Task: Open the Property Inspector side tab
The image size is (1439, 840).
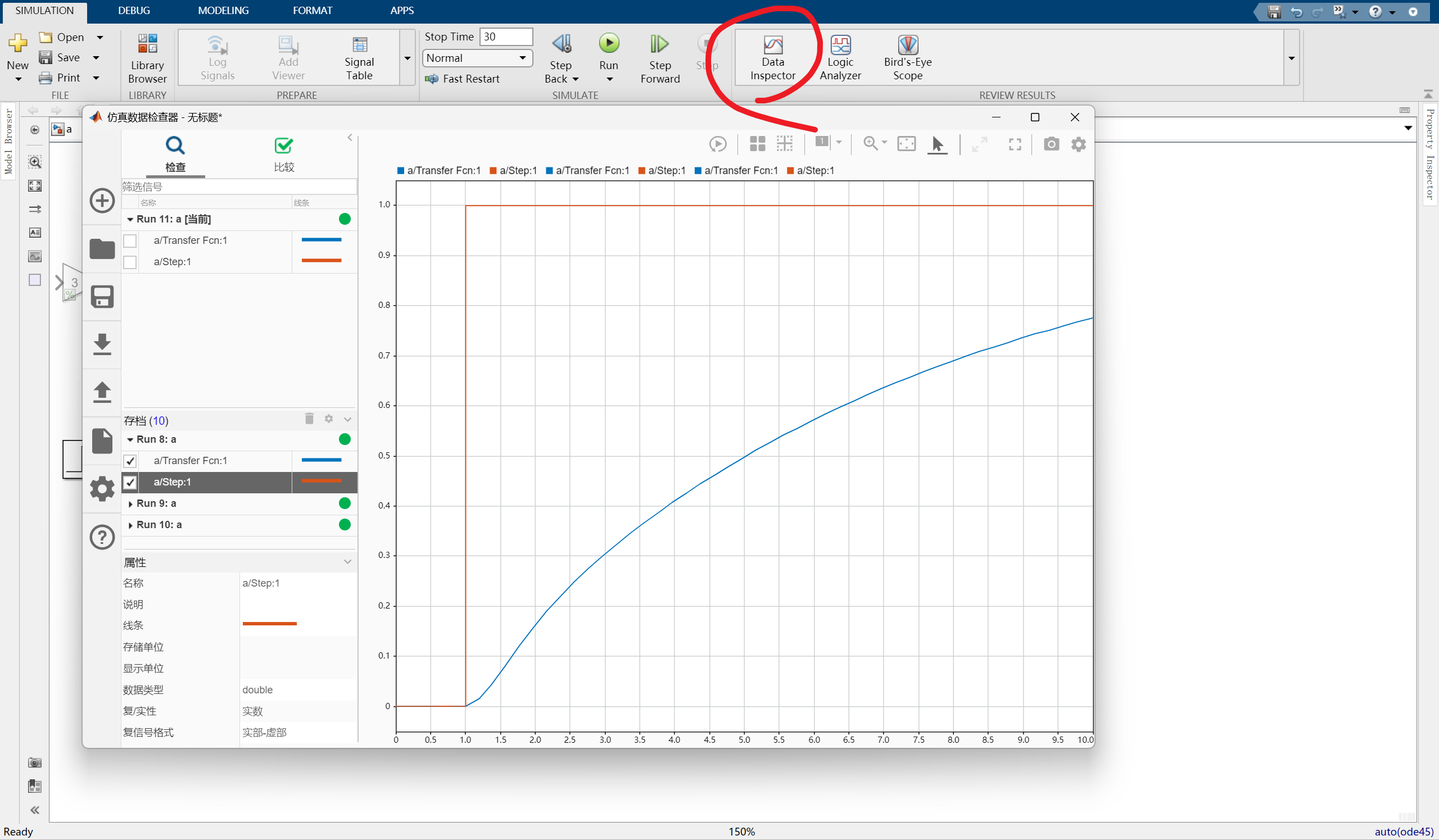Action: [1430, 154]
